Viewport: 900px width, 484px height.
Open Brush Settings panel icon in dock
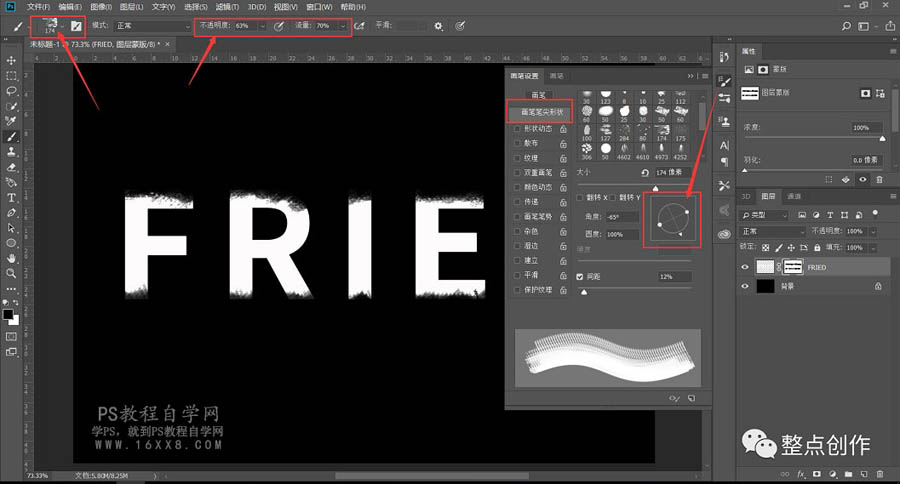pyautogui.click(x=724, y=82)
